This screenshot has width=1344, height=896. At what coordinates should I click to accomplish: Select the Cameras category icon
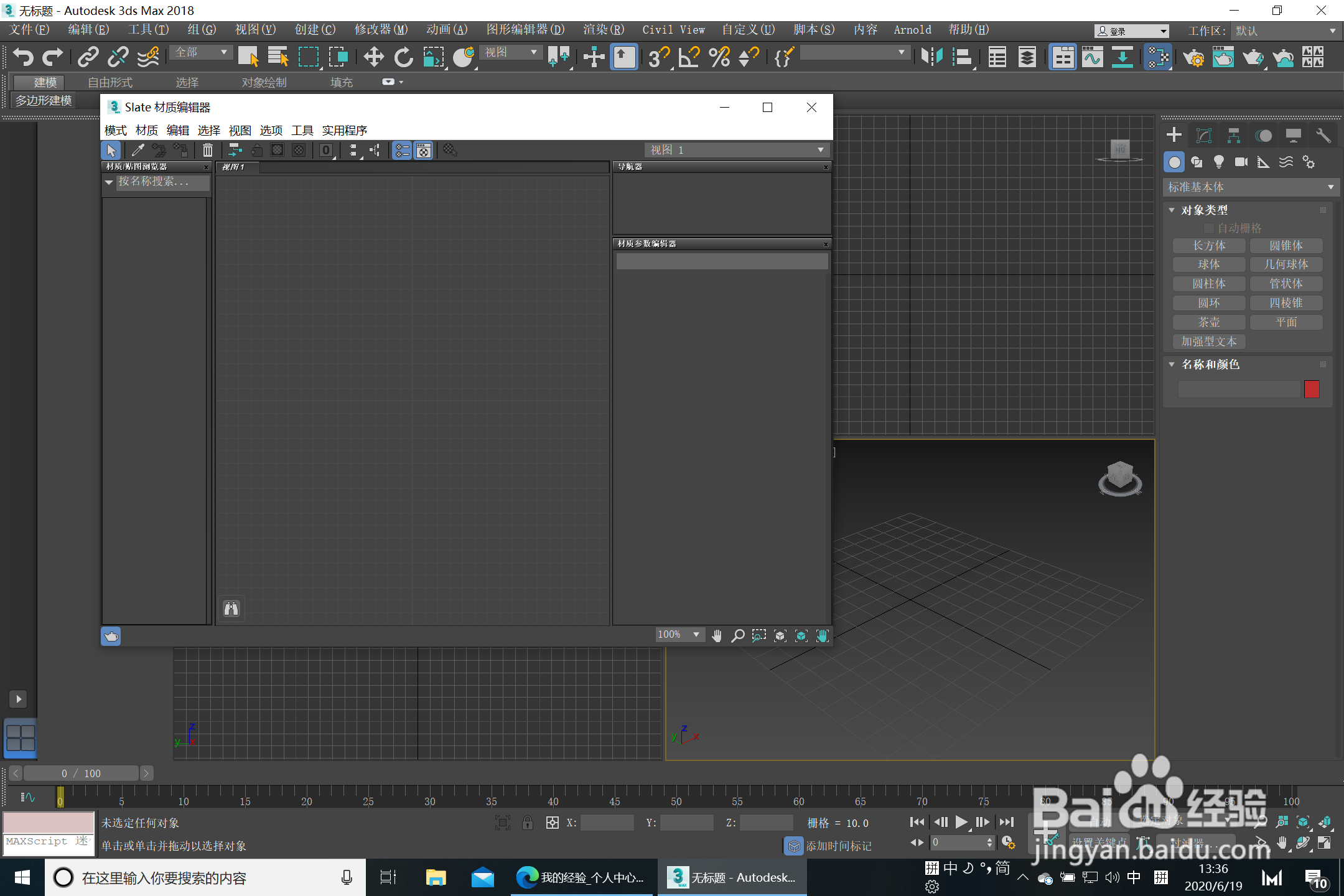(1241, 162)
